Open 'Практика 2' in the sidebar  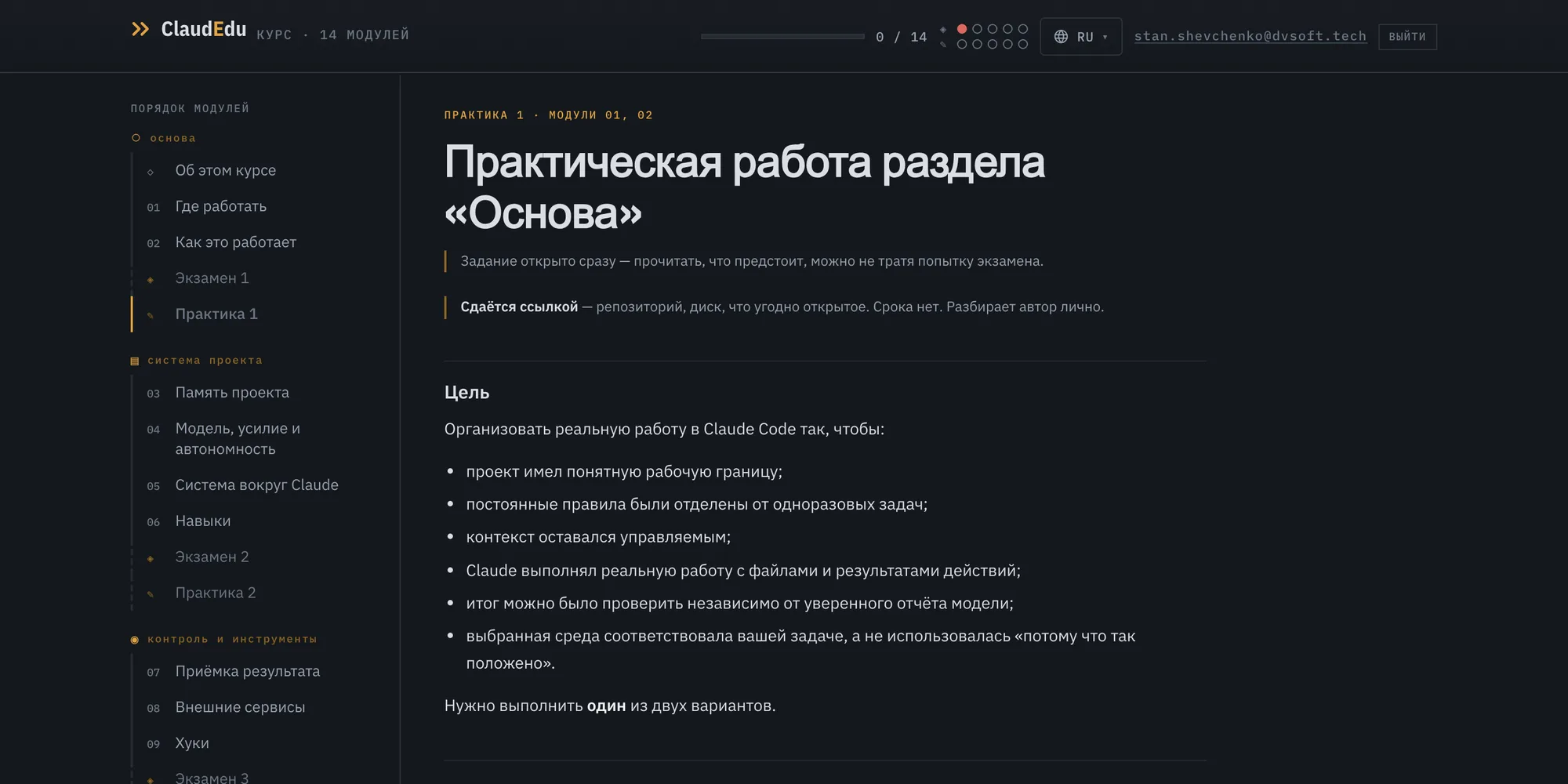(x=216, y=593)
